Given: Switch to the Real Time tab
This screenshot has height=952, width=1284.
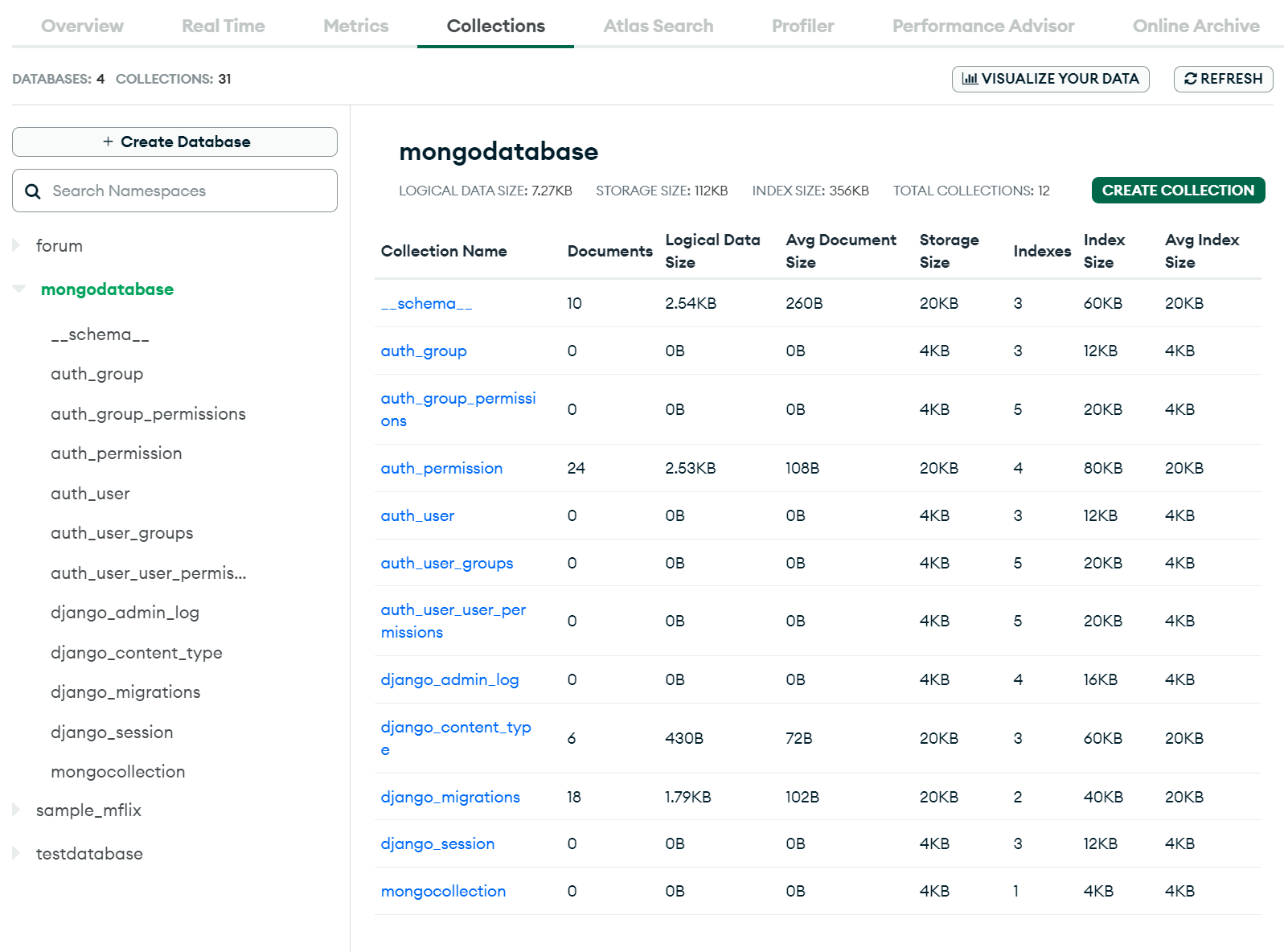Looking at the screenshot, I should point(223,26).
